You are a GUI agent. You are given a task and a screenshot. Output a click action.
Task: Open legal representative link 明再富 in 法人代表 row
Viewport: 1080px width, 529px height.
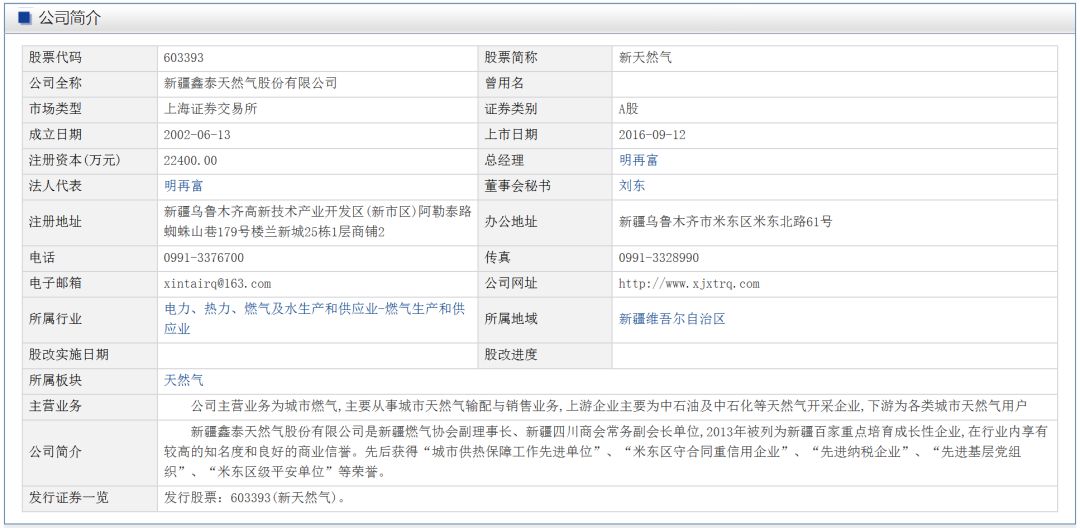184,186
